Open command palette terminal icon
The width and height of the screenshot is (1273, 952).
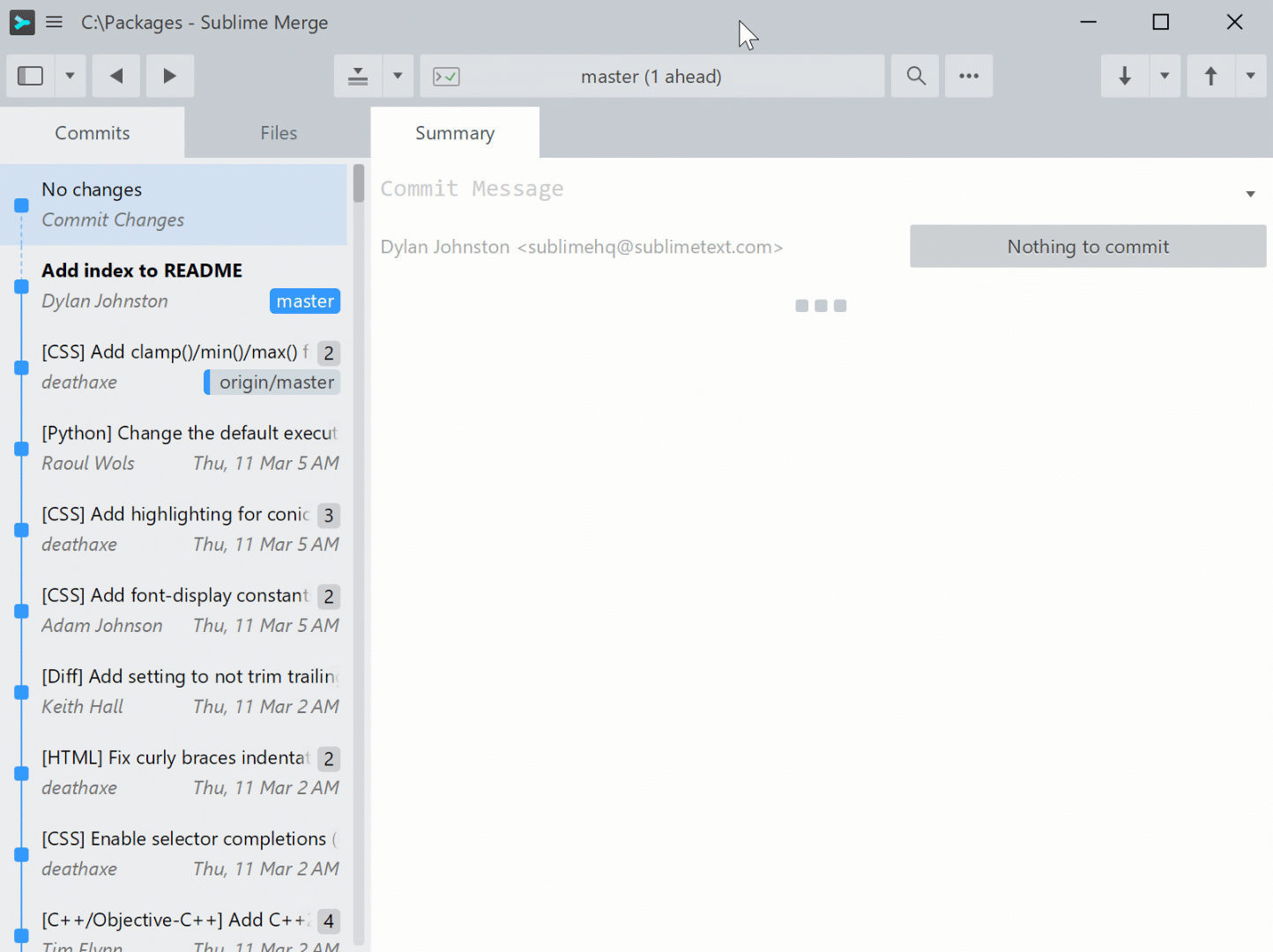446,77
